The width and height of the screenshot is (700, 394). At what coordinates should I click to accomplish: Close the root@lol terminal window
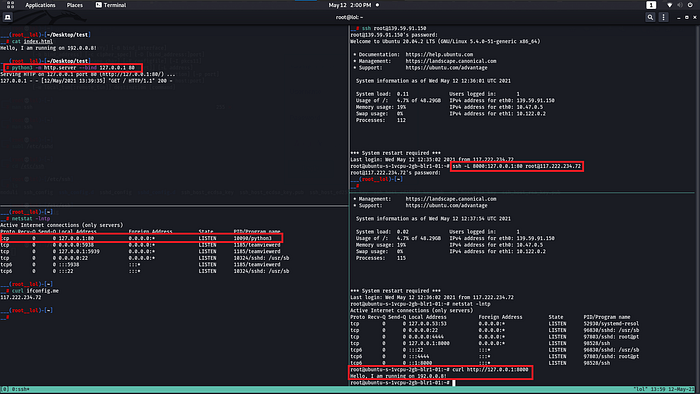tap(695, 17)
